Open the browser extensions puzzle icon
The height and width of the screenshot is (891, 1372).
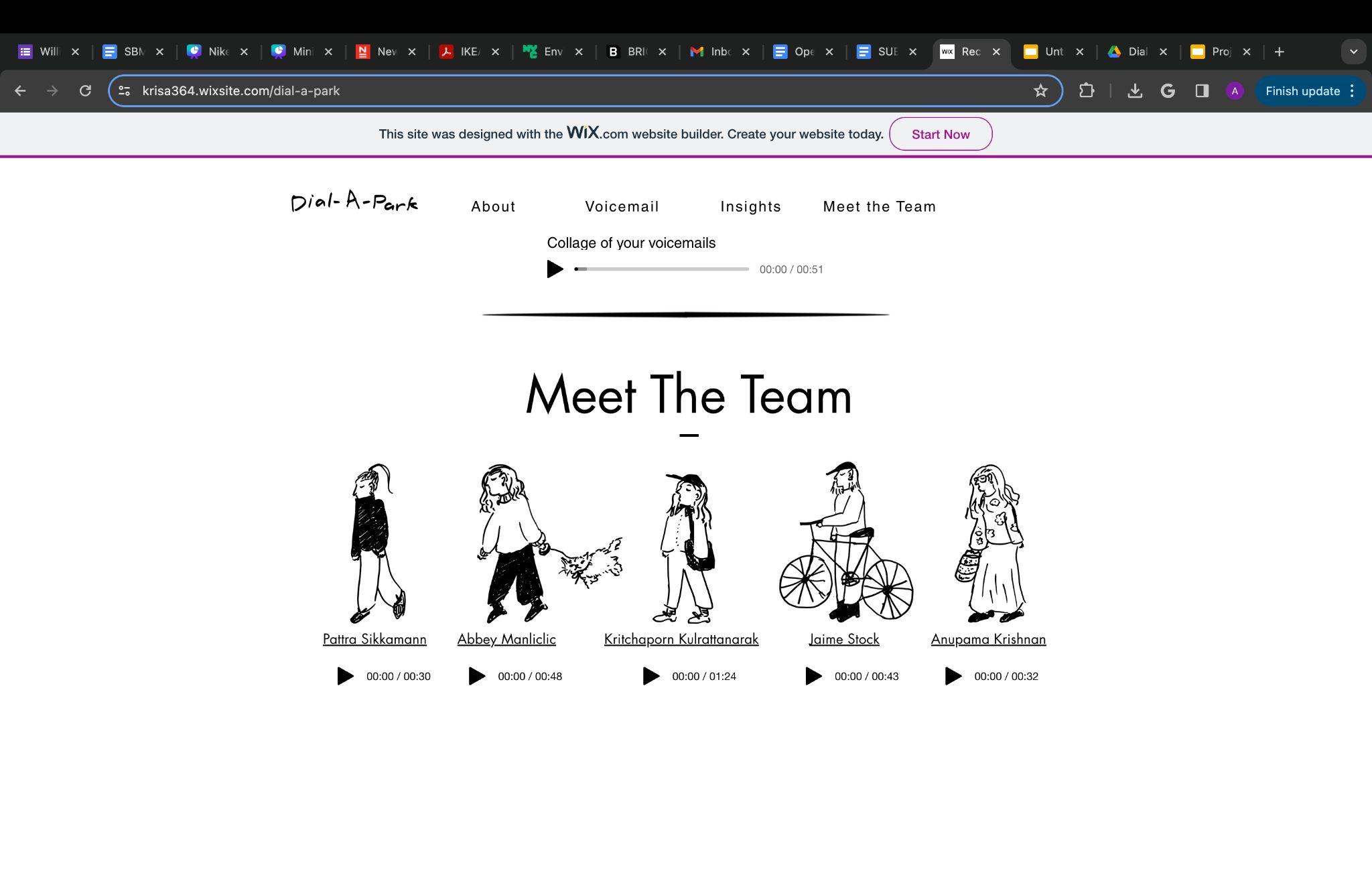pos(1087,91)
